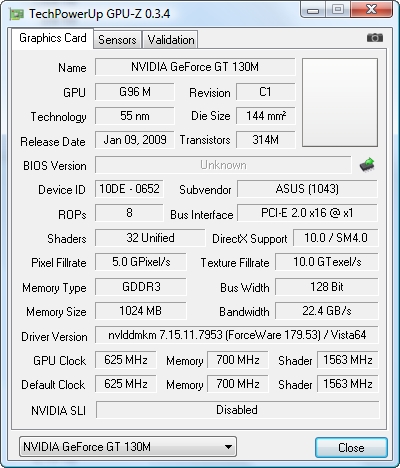Click the 'Subvendor' label
The width and height of the screenshot is (400, 468).
(x=205, y=190)
